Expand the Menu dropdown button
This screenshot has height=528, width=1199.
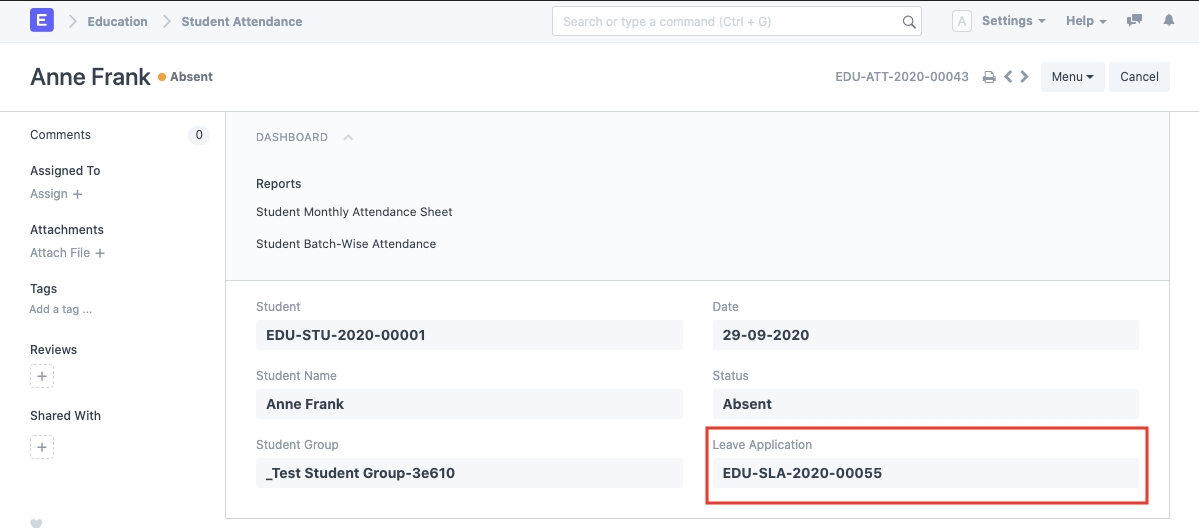tap(1072, 77)
